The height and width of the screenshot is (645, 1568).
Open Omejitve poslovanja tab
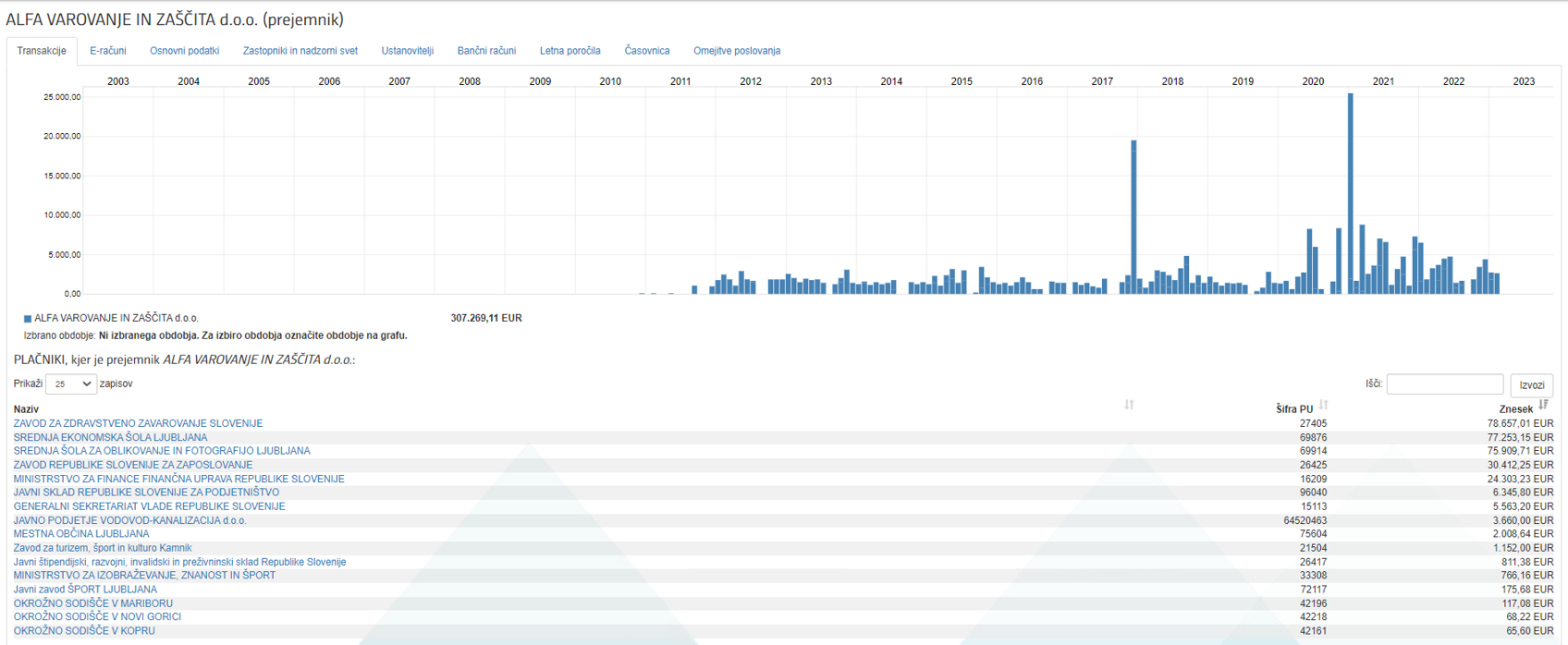[736, 51]
